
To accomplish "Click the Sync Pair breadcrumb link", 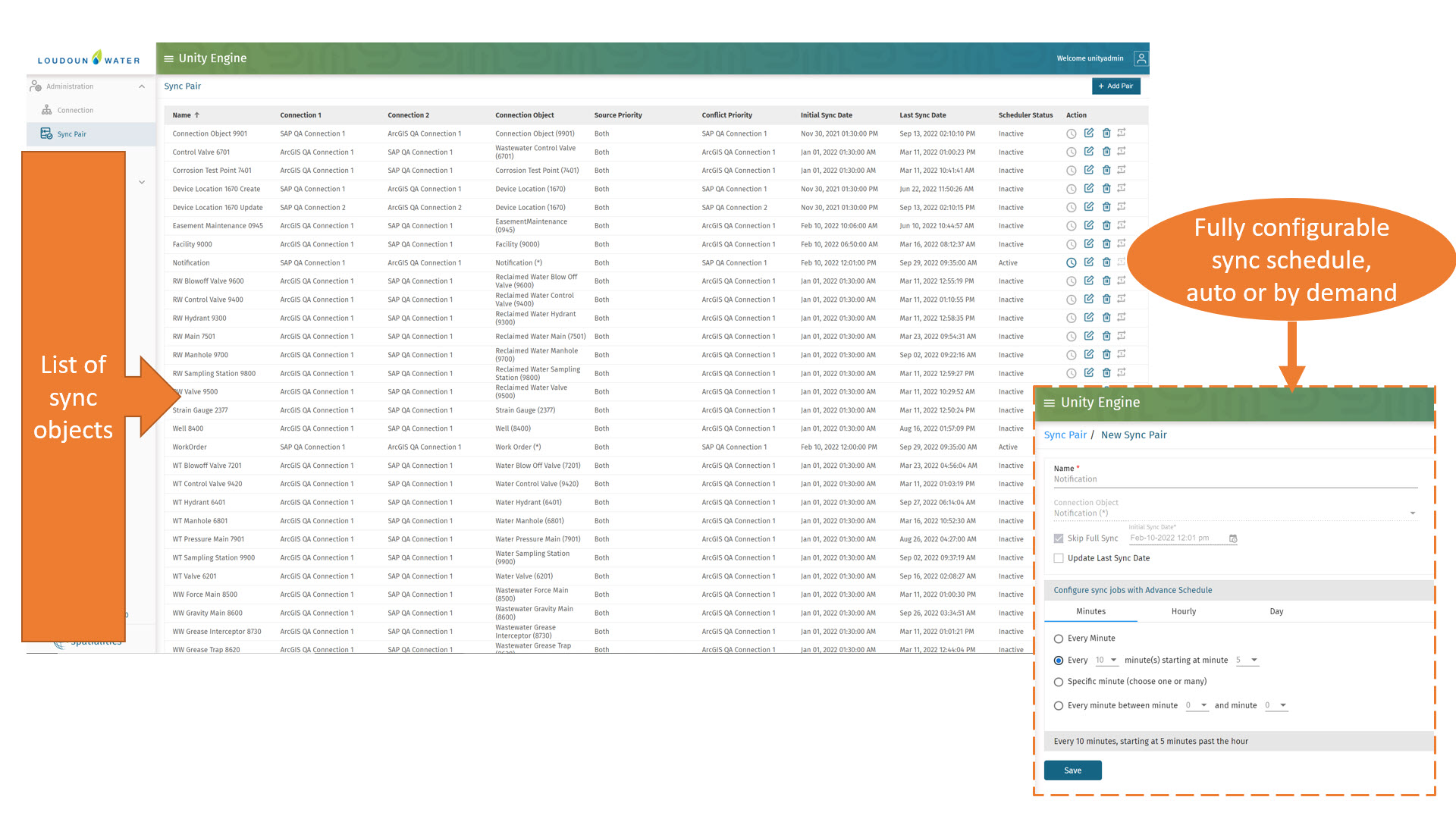I will pos(1065,435).
